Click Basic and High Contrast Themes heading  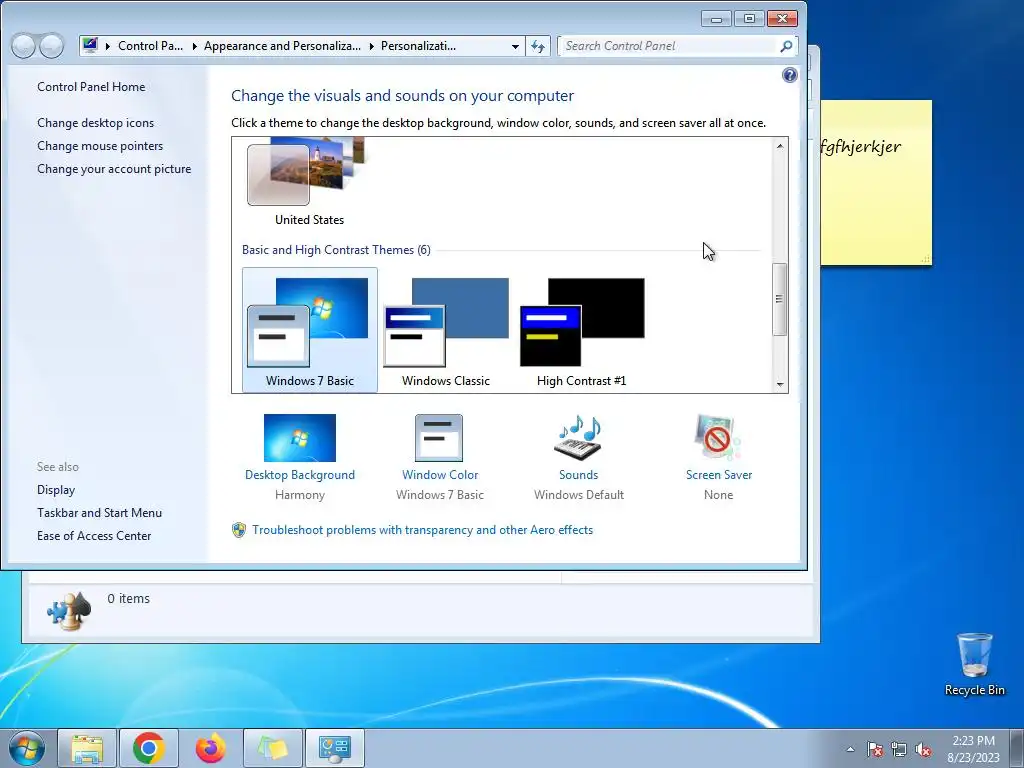[336, 249]
